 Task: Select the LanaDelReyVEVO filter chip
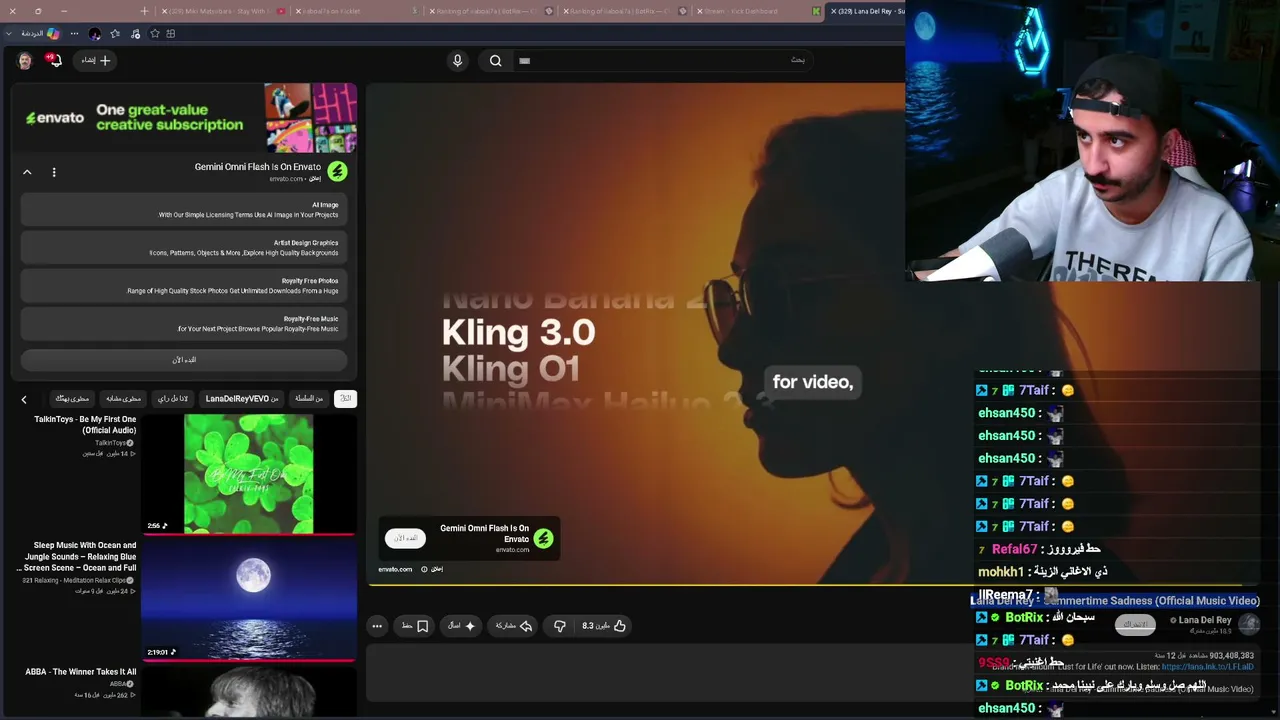(x=242, y=398)
